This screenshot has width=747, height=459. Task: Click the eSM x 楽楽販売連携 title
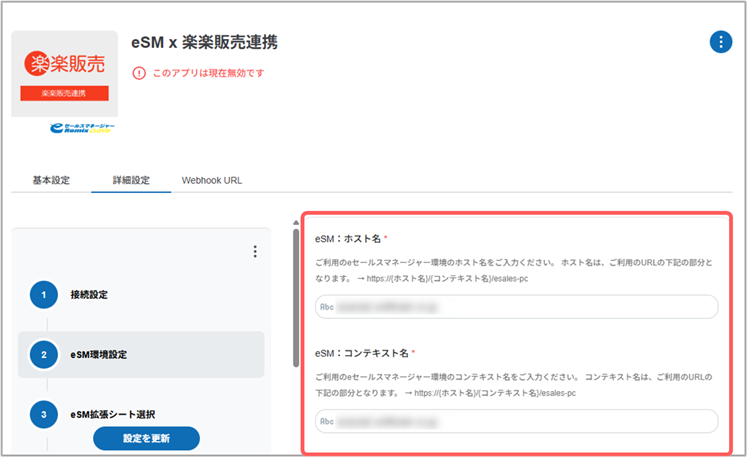click(204, 42)
